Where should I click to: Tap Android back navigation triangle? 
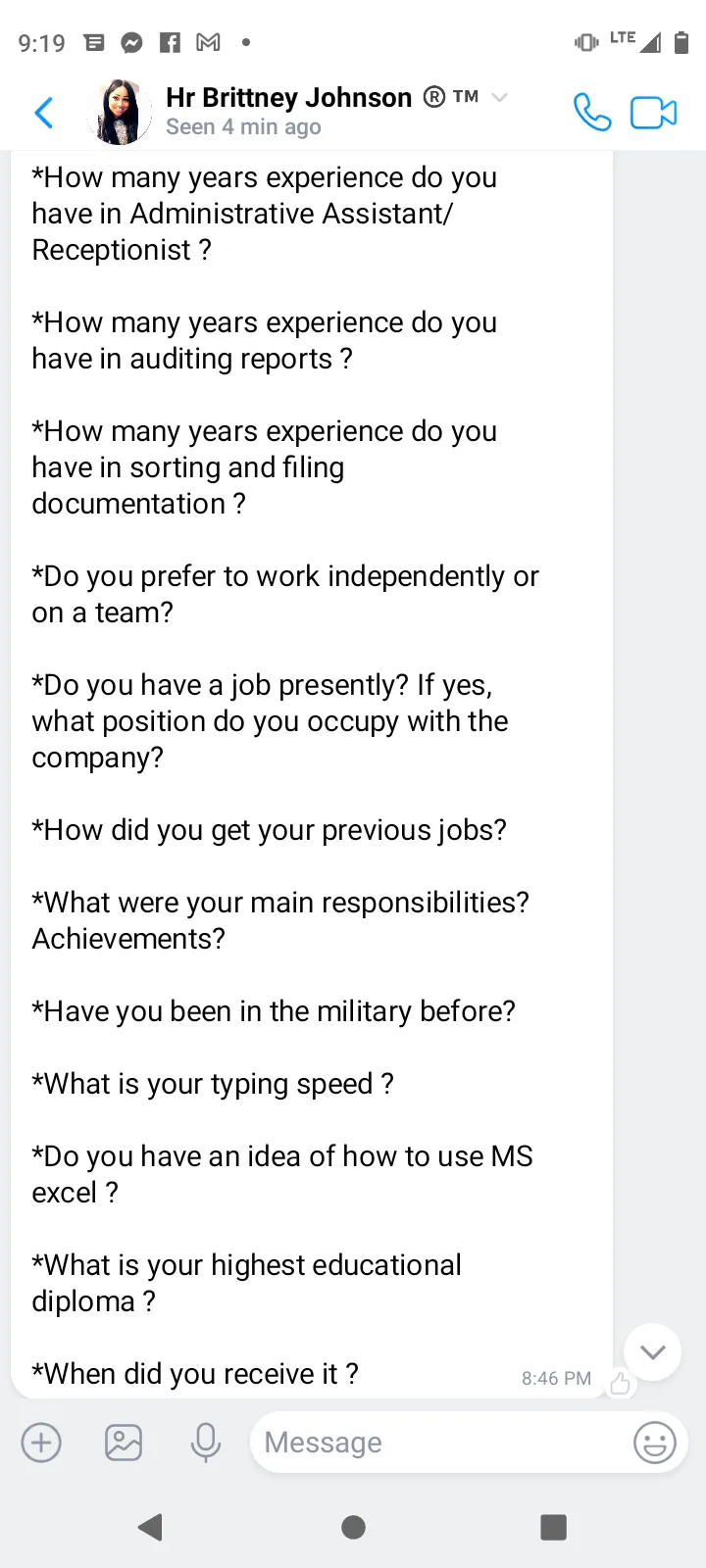[150, 1527]
